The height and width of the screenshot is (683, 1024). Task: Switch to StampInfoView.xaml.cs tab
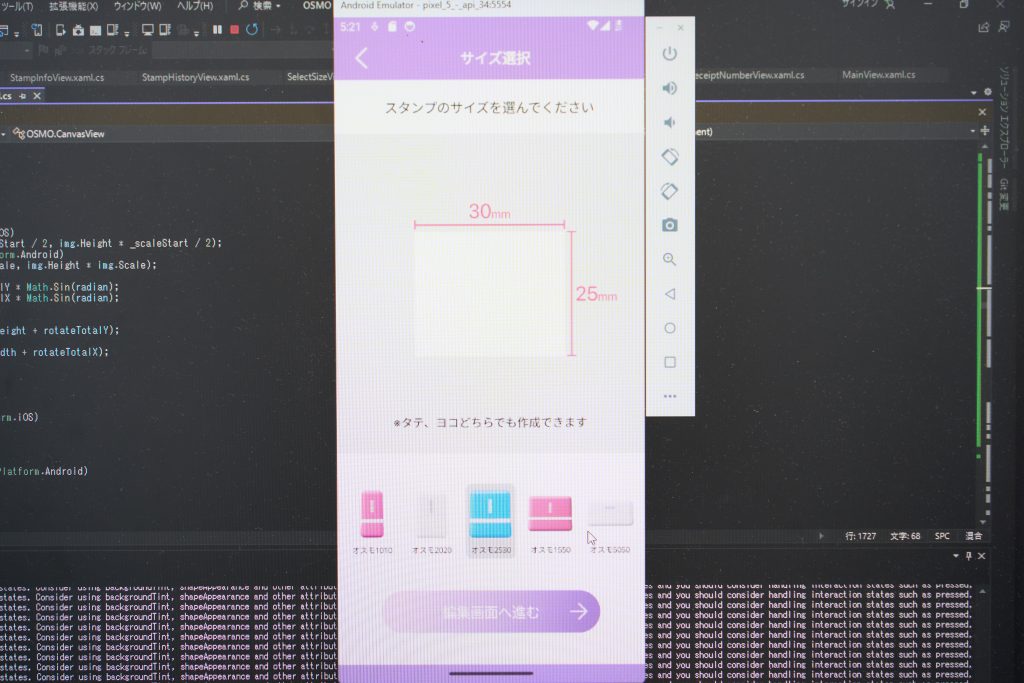(57, 78)
